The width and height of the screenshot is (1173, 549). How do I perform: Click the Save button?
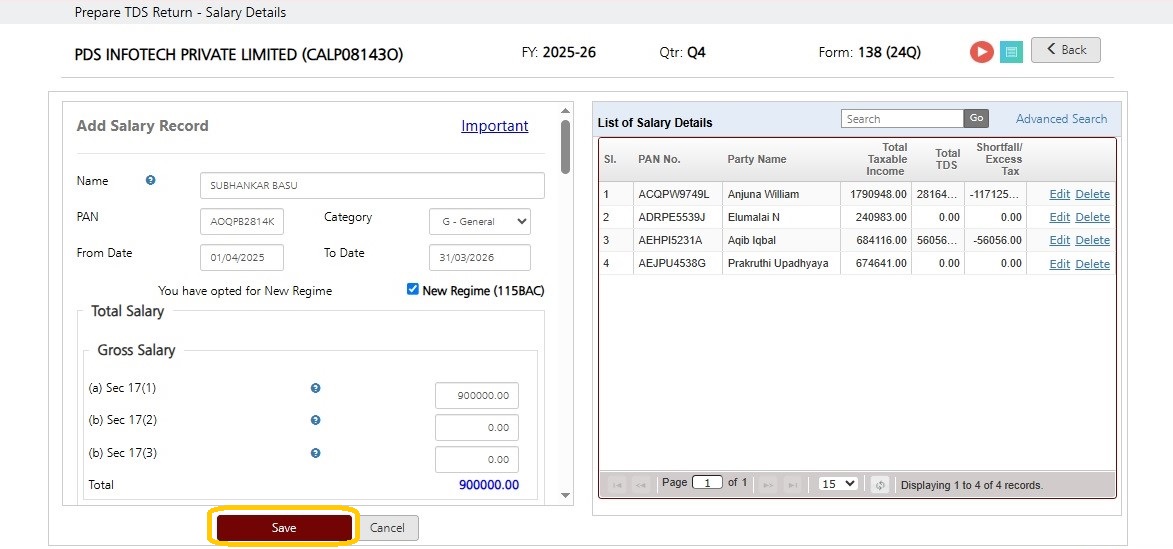pos(284,527)
